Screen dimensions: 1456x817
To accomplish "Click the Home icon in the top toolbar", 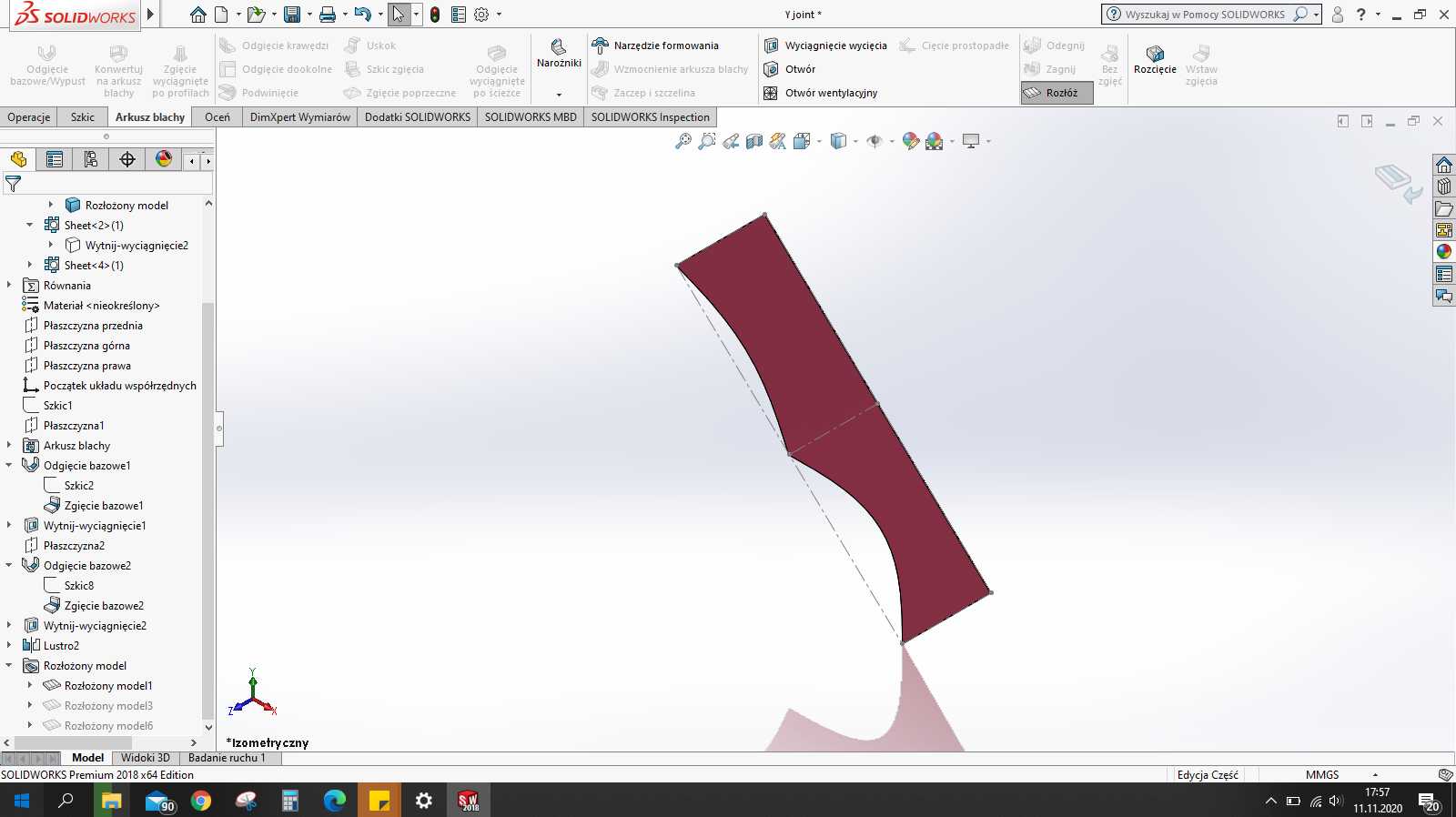I will 197,15.
